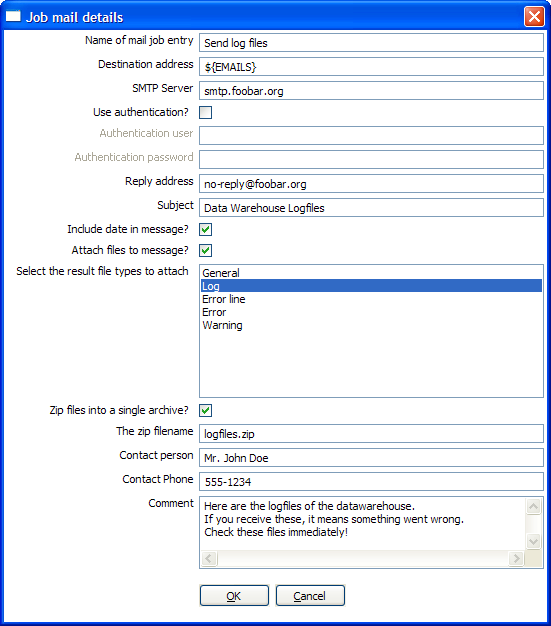Confirm with the OK button
The width and height of the screenshot is (551, 626).
[x=234, y=596]
